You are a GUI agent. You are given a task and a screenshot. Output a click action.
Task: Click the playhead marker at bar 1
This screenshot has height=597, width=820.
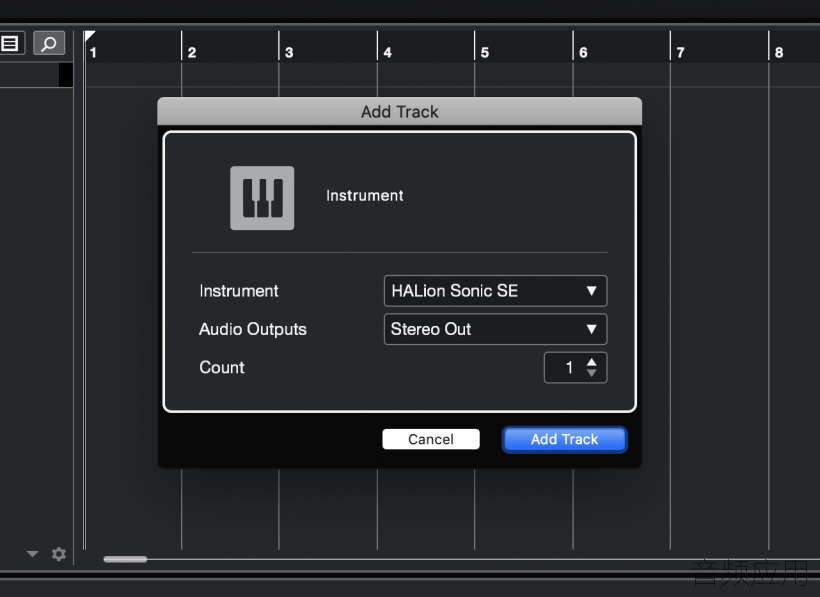pos(89,36)
